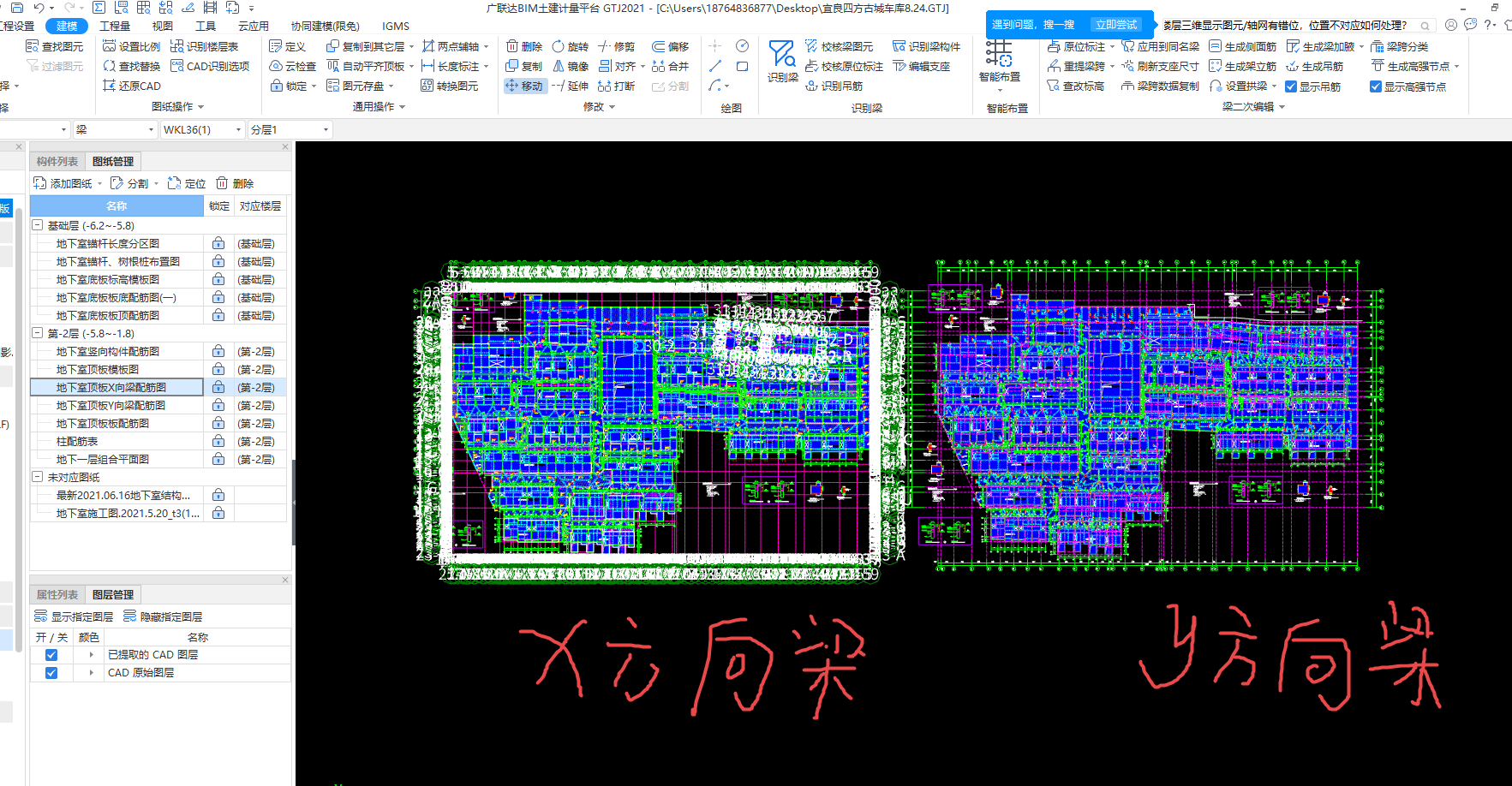Switch to the 工程量 ribbon tab
This screenshot has width=1512, height=786.
coord(115,26)
